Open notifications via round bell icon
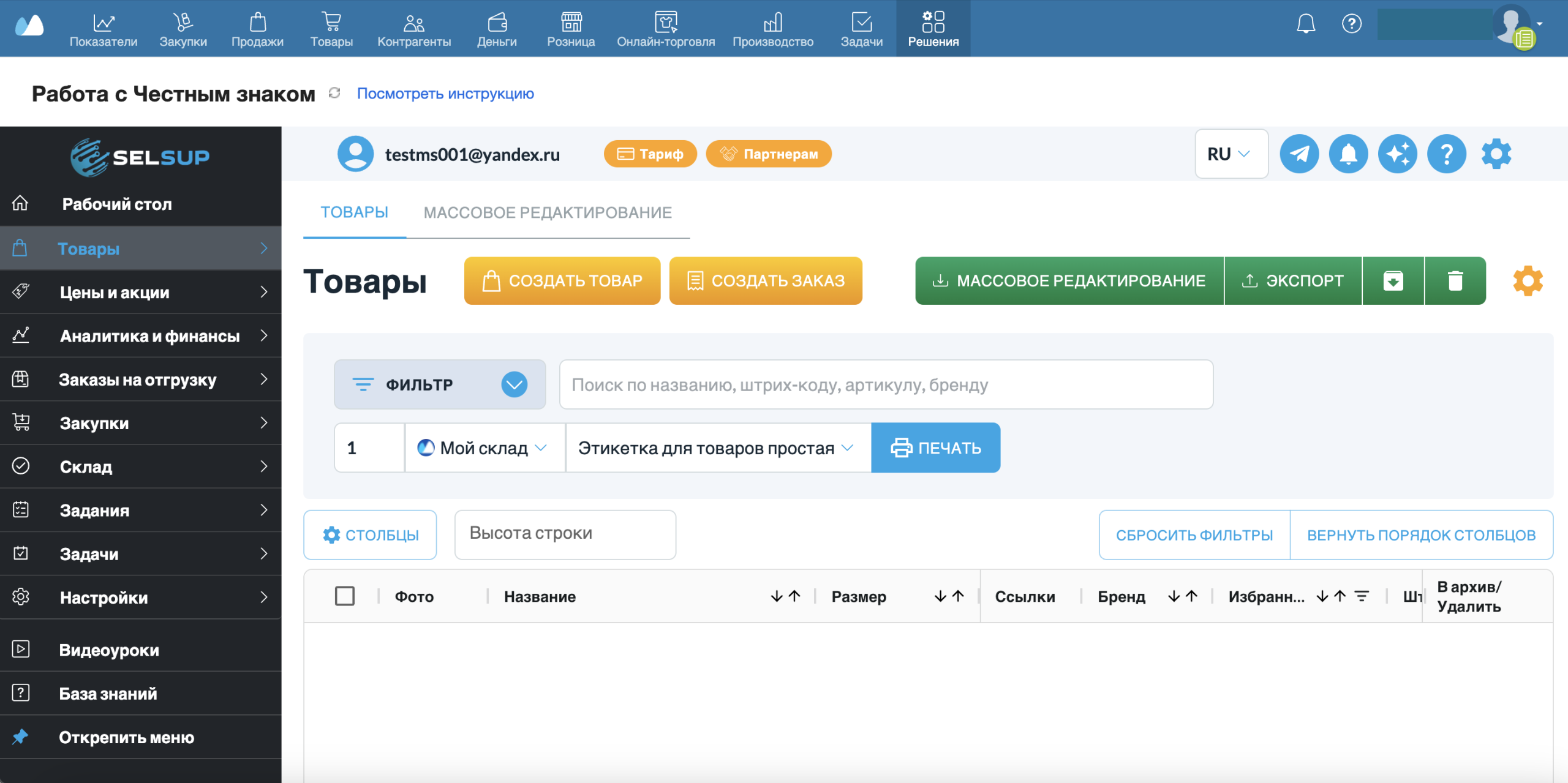Viewport: 1568px width, 783px height. [x=1348, y=154]
